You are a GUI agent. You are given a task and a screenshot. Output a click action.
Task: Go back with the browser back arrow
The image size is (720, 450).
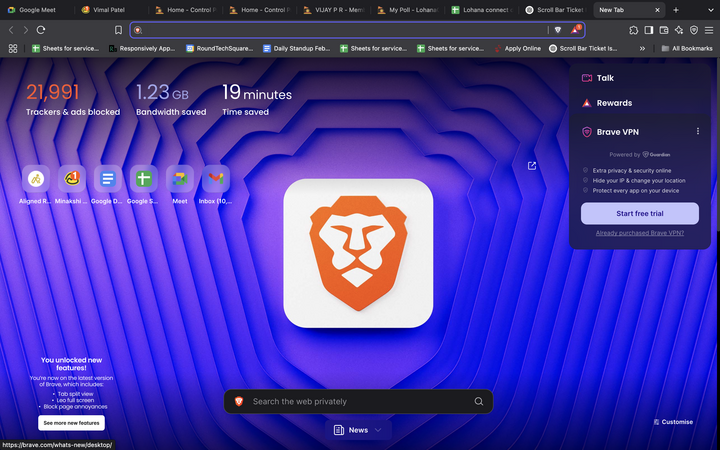point(11,30)
